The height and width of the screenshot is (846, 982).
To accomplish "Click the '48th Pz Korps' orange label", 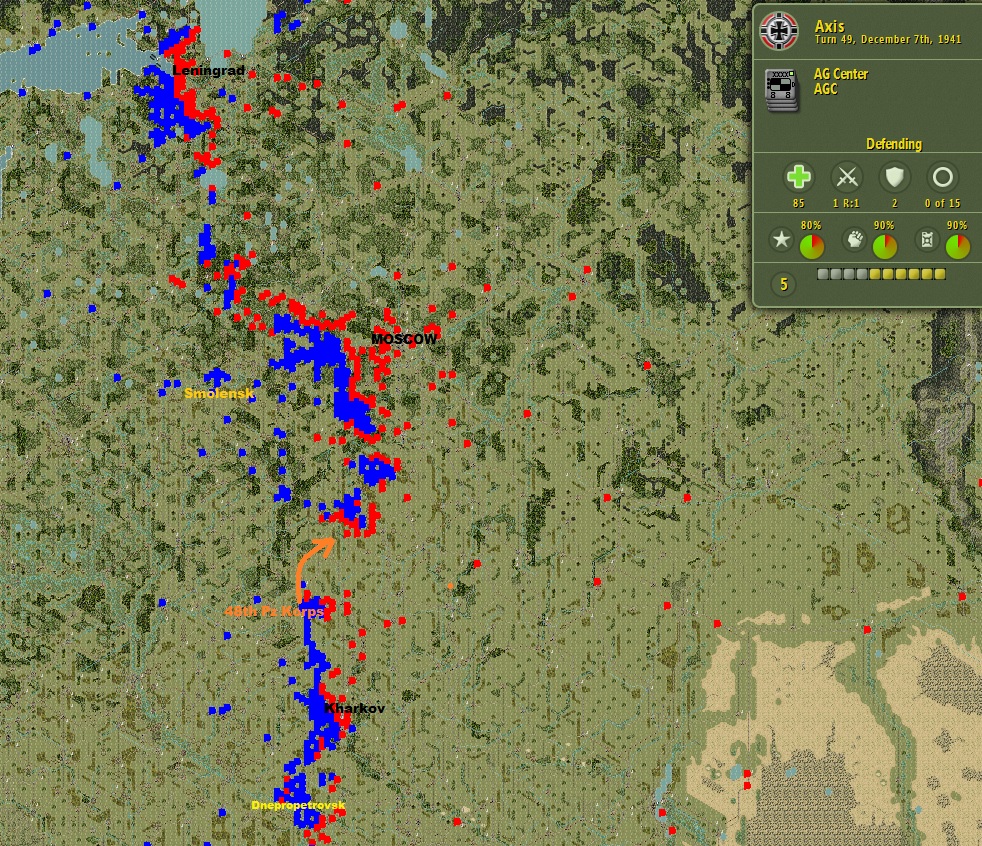I will [x=274, y=611].
